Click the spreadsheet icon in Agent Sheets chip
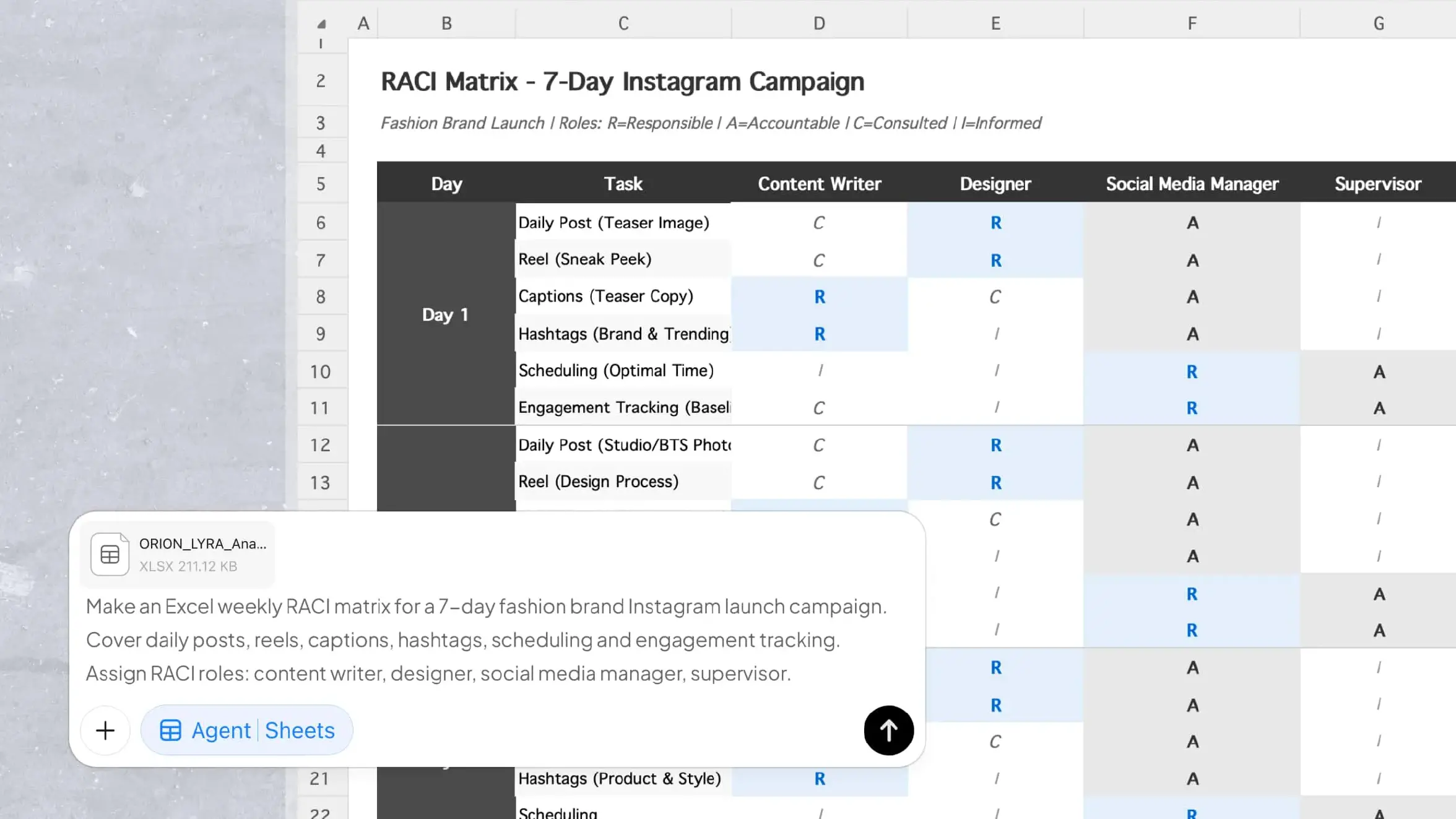The width and height of the screenshot is (1456, 819). [170, 730]
